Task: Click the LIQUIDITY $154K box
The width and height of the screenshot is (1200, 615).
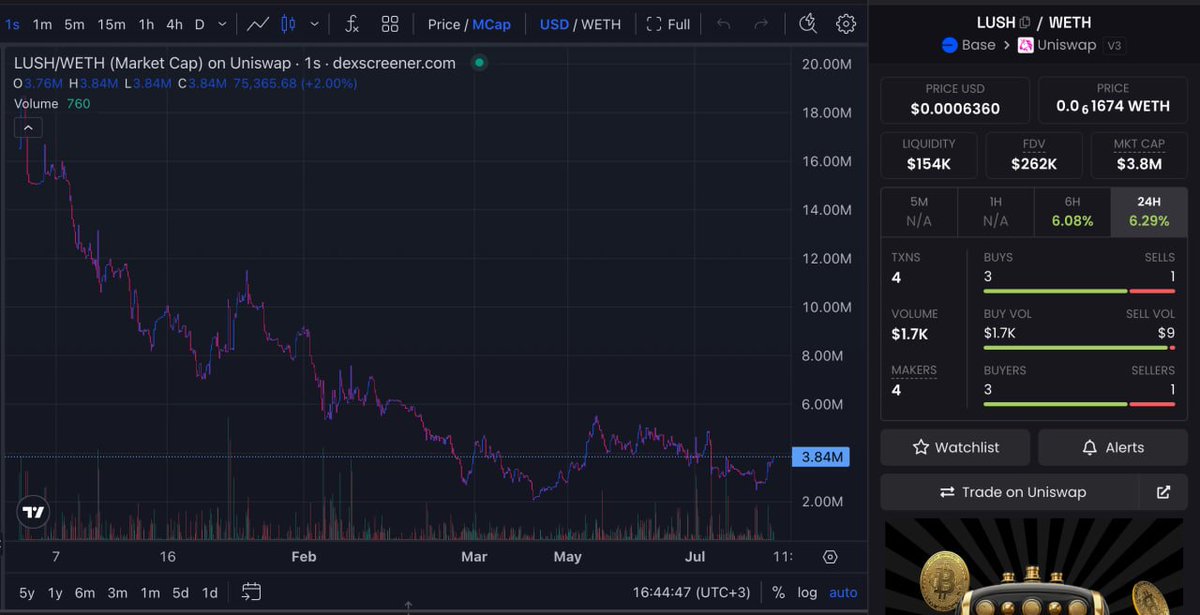Action: 929,155
